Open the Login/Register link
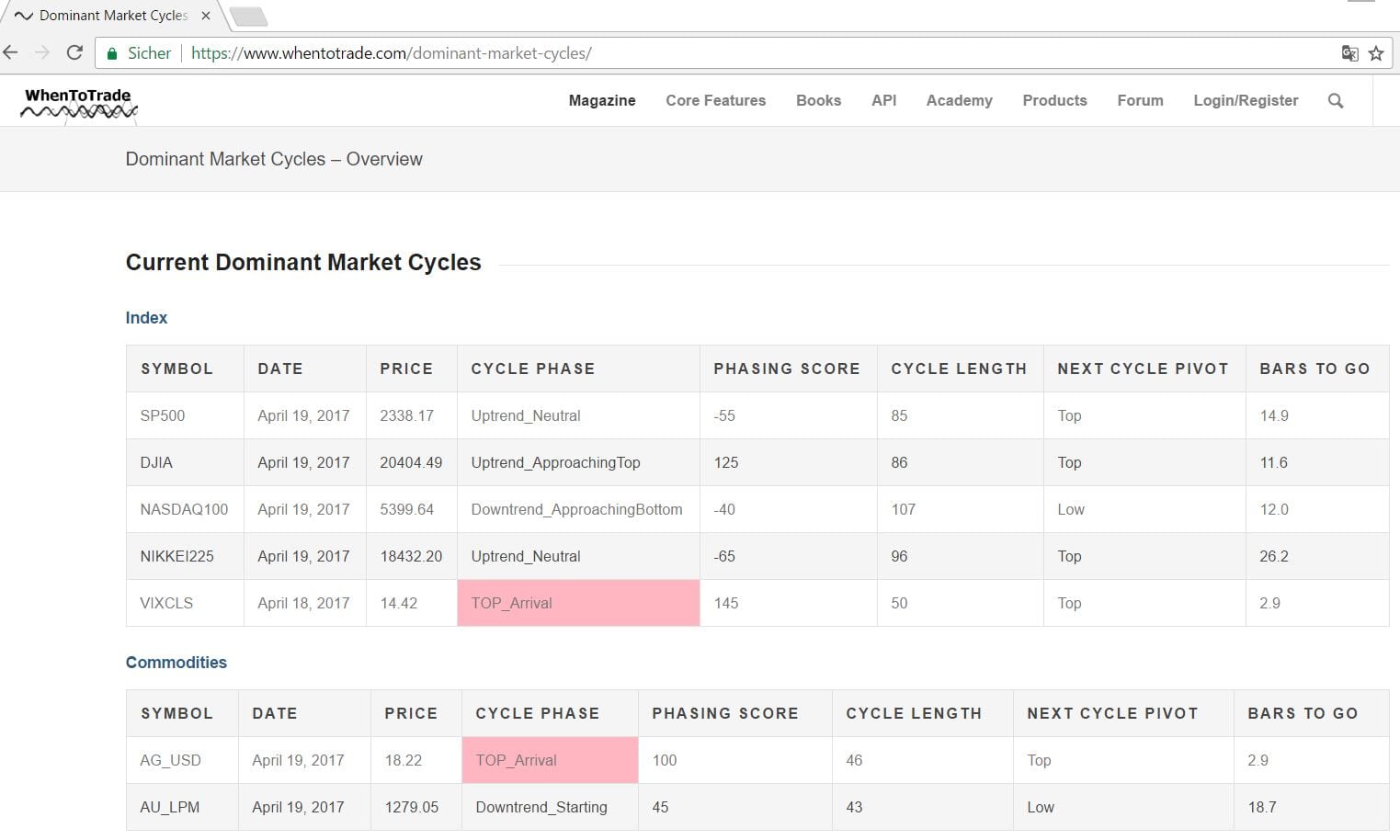The width and height of the screenshot is (1400, 840). (x=1246, y=100)
